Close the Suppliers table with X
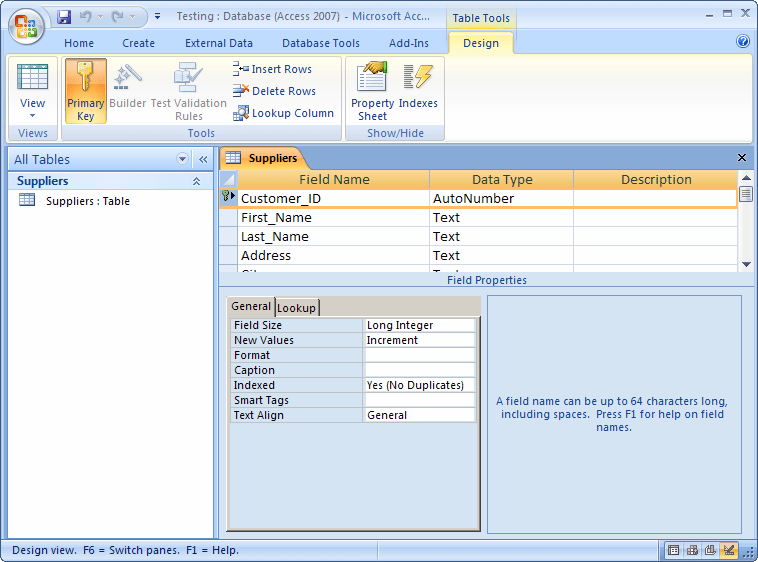Screen dimensions: 758x562 pyautogui.click(x=742, y=158)
